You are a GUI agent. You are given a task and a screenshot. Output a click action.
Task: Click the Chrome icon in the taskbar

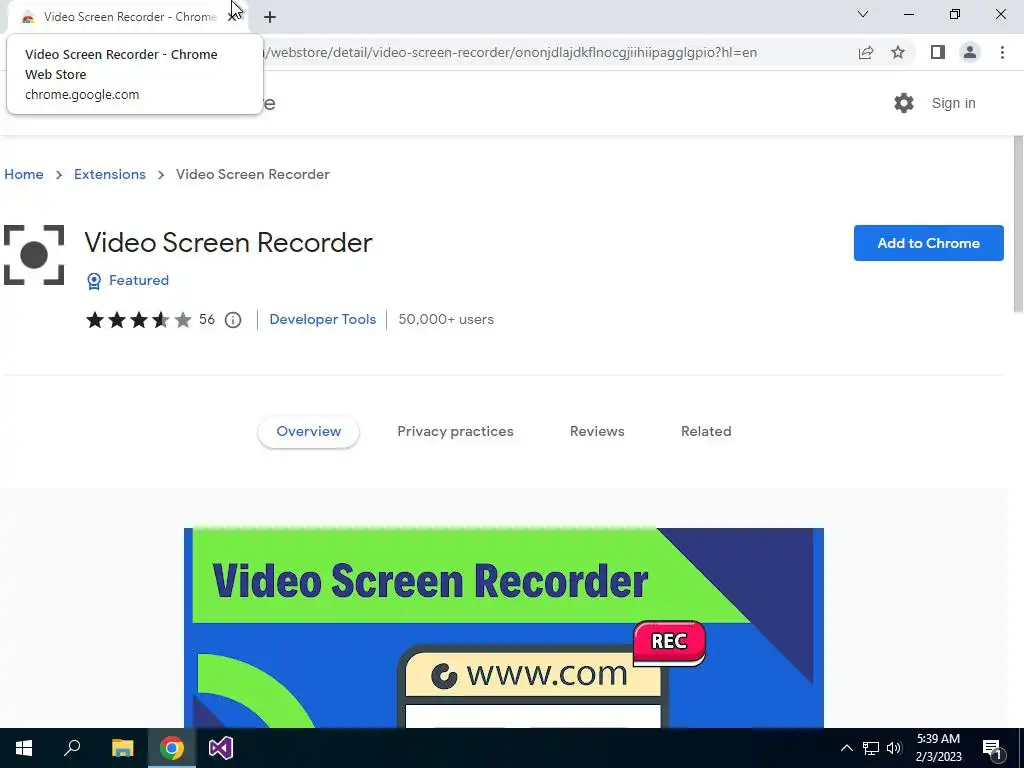point(172,748)
